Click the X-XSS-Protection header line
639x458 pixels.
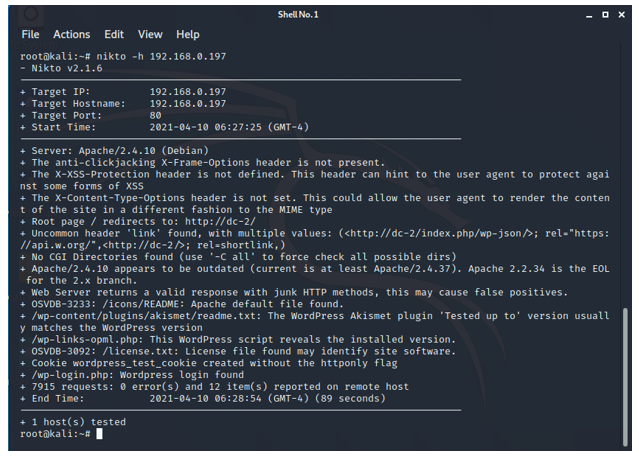315,181
